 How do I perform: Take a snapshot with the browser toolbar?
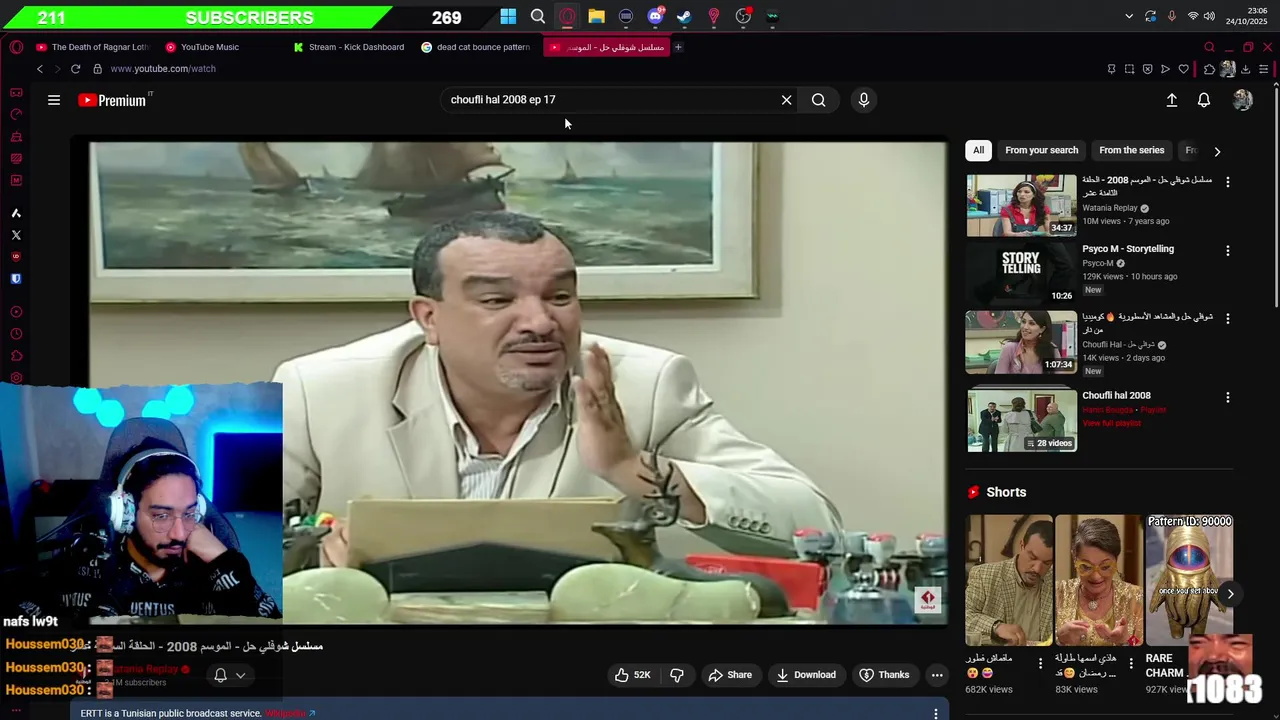click(1129, 69)
